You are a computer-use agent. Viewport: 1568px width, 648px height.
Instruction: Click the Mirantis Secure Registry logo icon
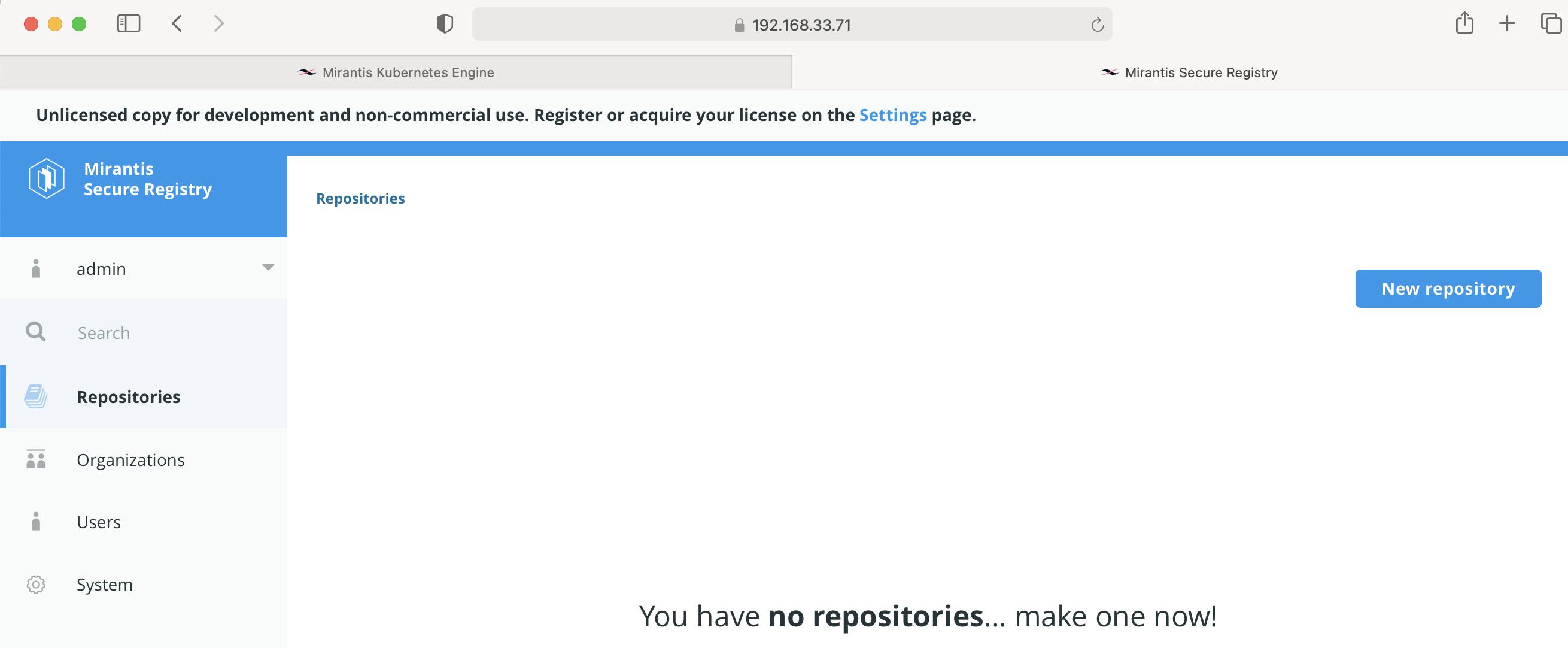tap(46, 178)
